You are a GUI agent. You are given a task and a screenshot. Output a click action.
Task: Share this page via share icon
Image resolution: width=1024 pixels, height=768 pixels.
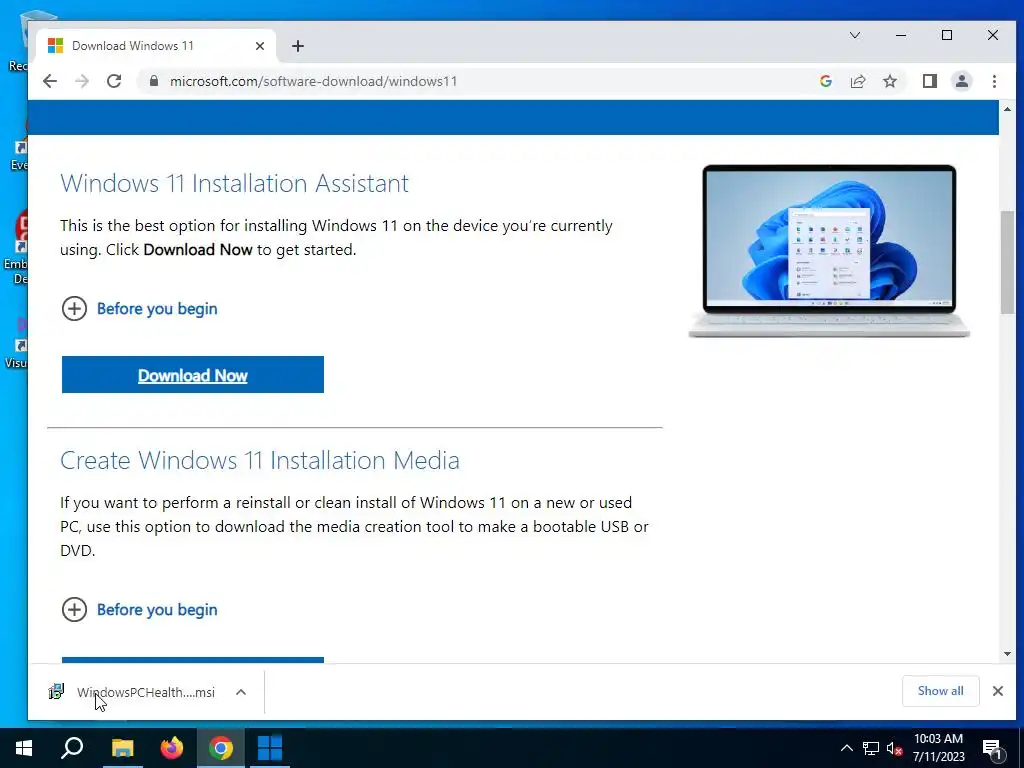tap(857, 81)
